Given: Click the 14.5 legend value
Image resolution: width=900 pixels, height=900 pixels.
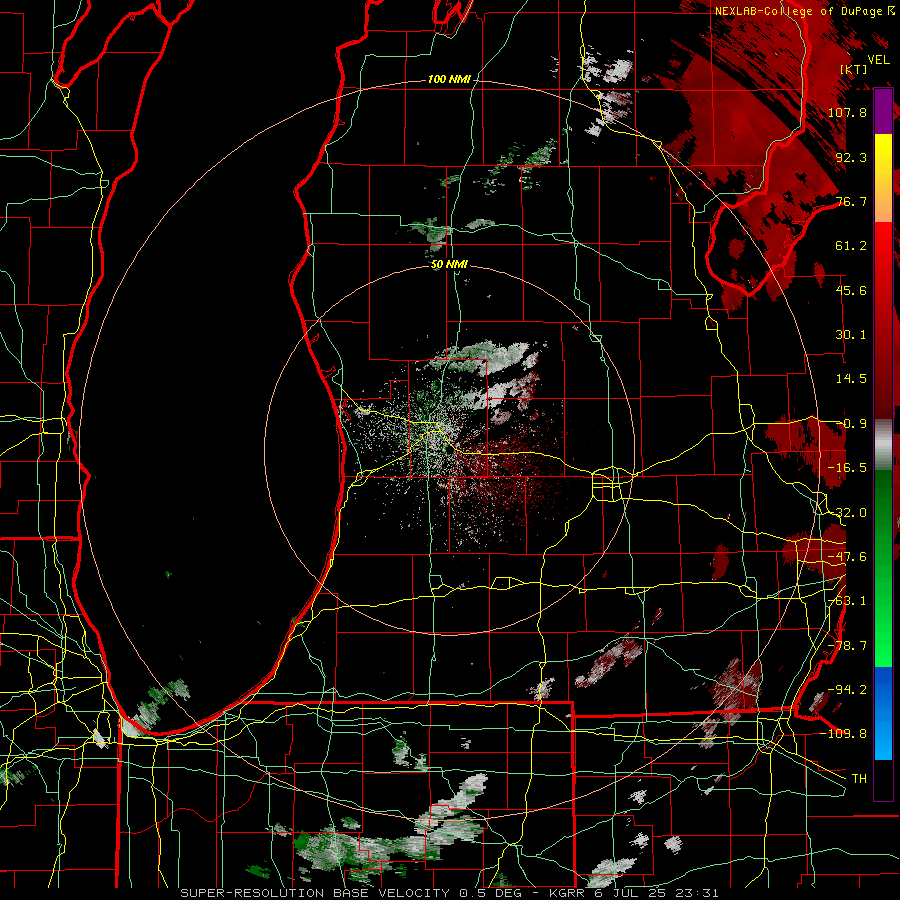Looking at the screenshot, I should [851, 379].
